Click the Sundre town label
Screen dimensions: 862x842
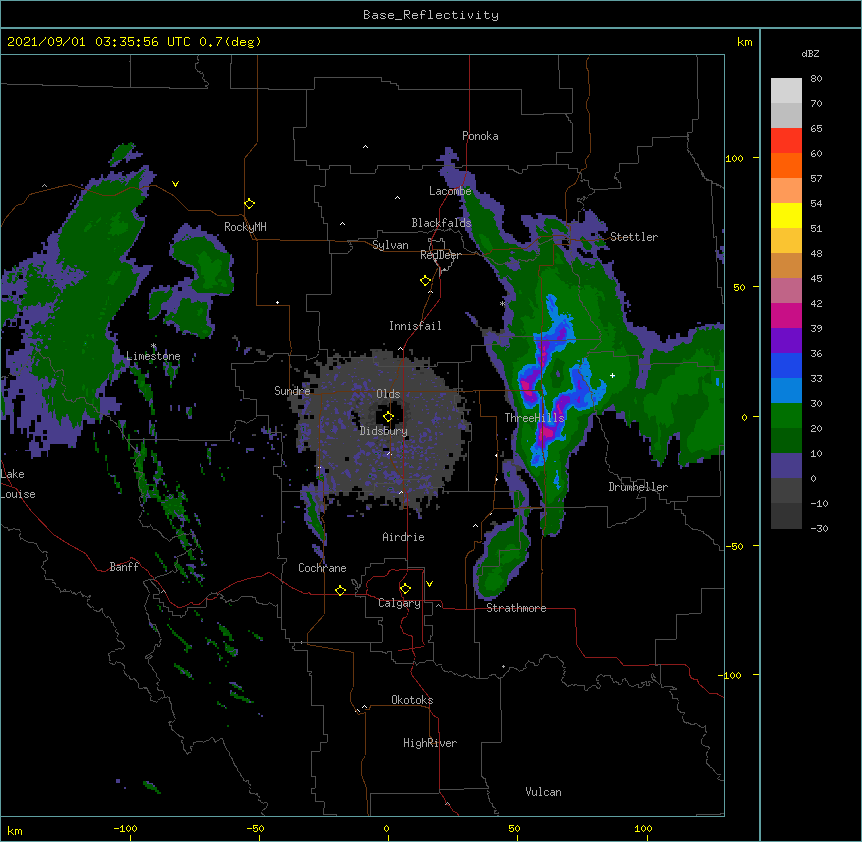(292, 391)
